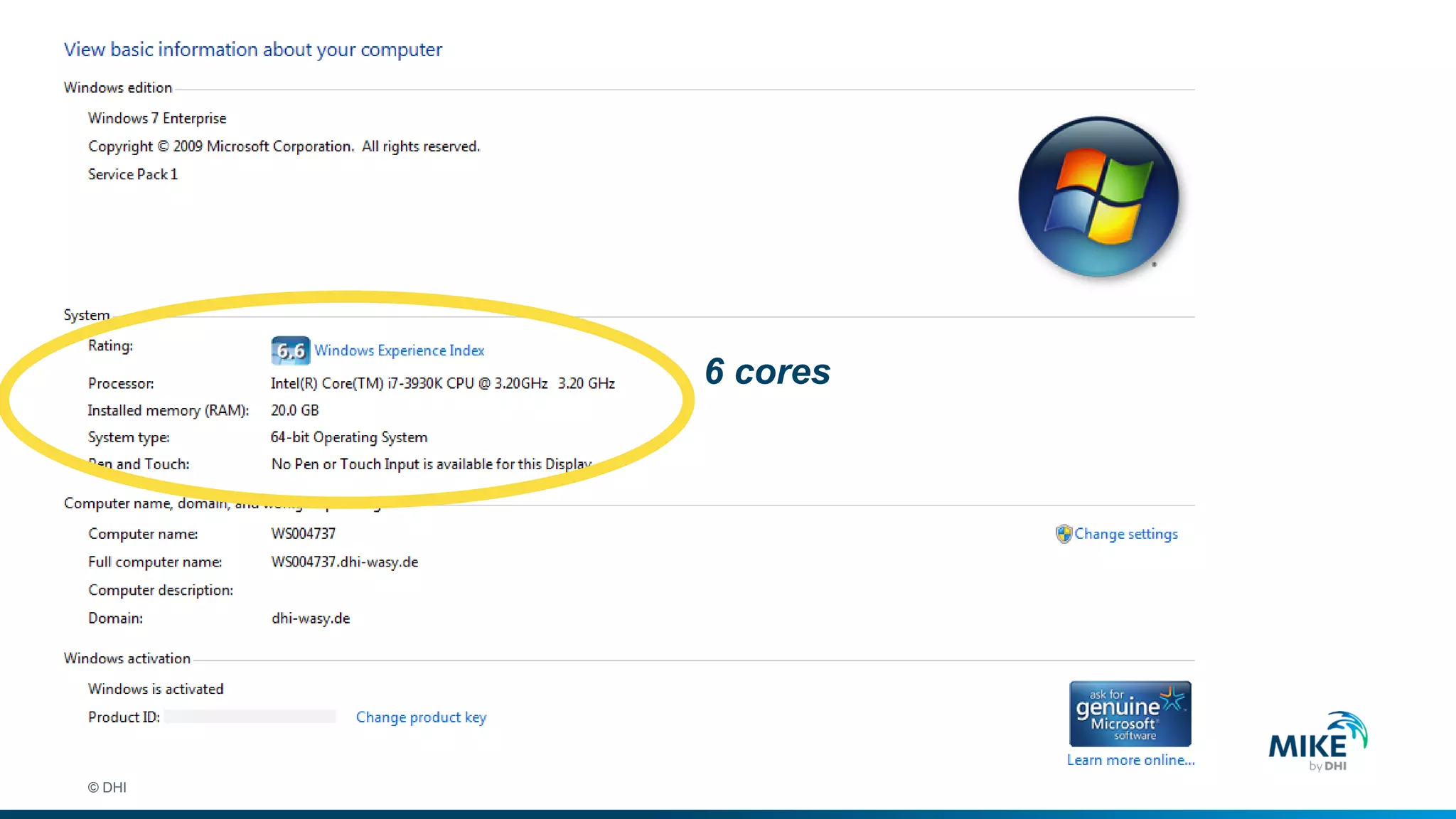Select 64-bit Operating System text
The height and width of the screenshot is (819, 1456).
[x=349, y=437]
